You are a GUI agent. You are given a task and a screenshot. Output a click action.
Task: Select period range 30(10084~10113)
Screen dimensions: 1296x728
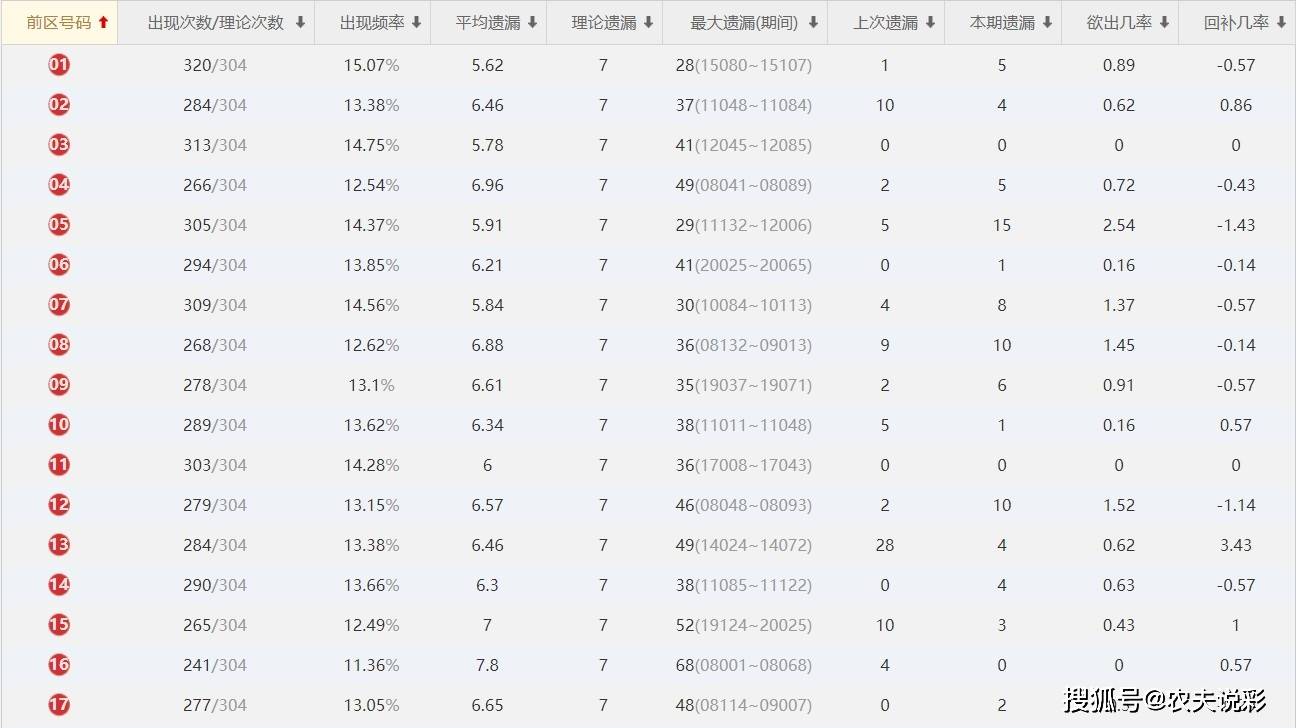tap(744, 305)
